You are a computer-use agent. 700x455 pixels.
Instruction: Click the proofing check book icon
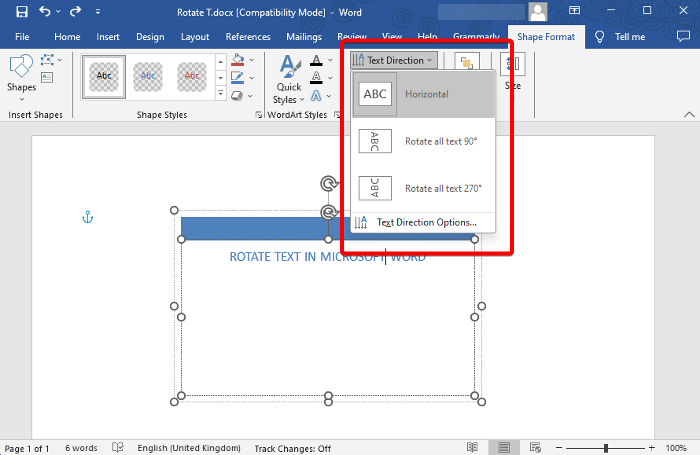click(x=117, y=447)
